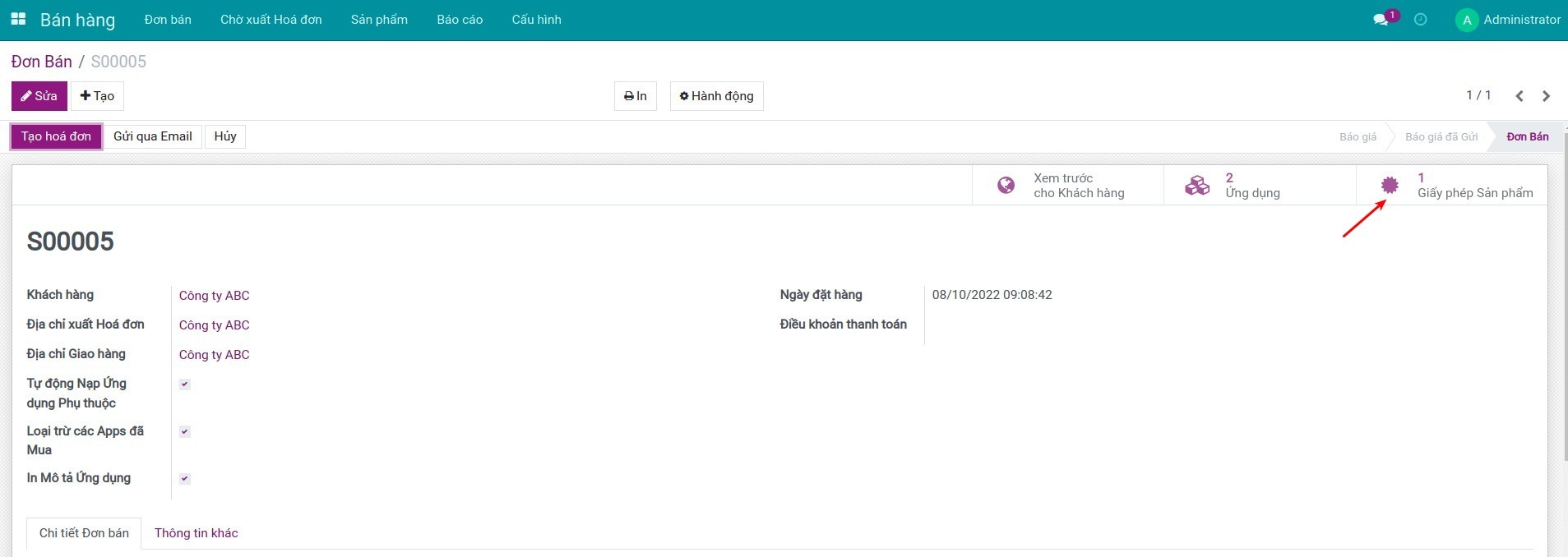
Task: Click the activities clock icon
Action: [1420, 20]
